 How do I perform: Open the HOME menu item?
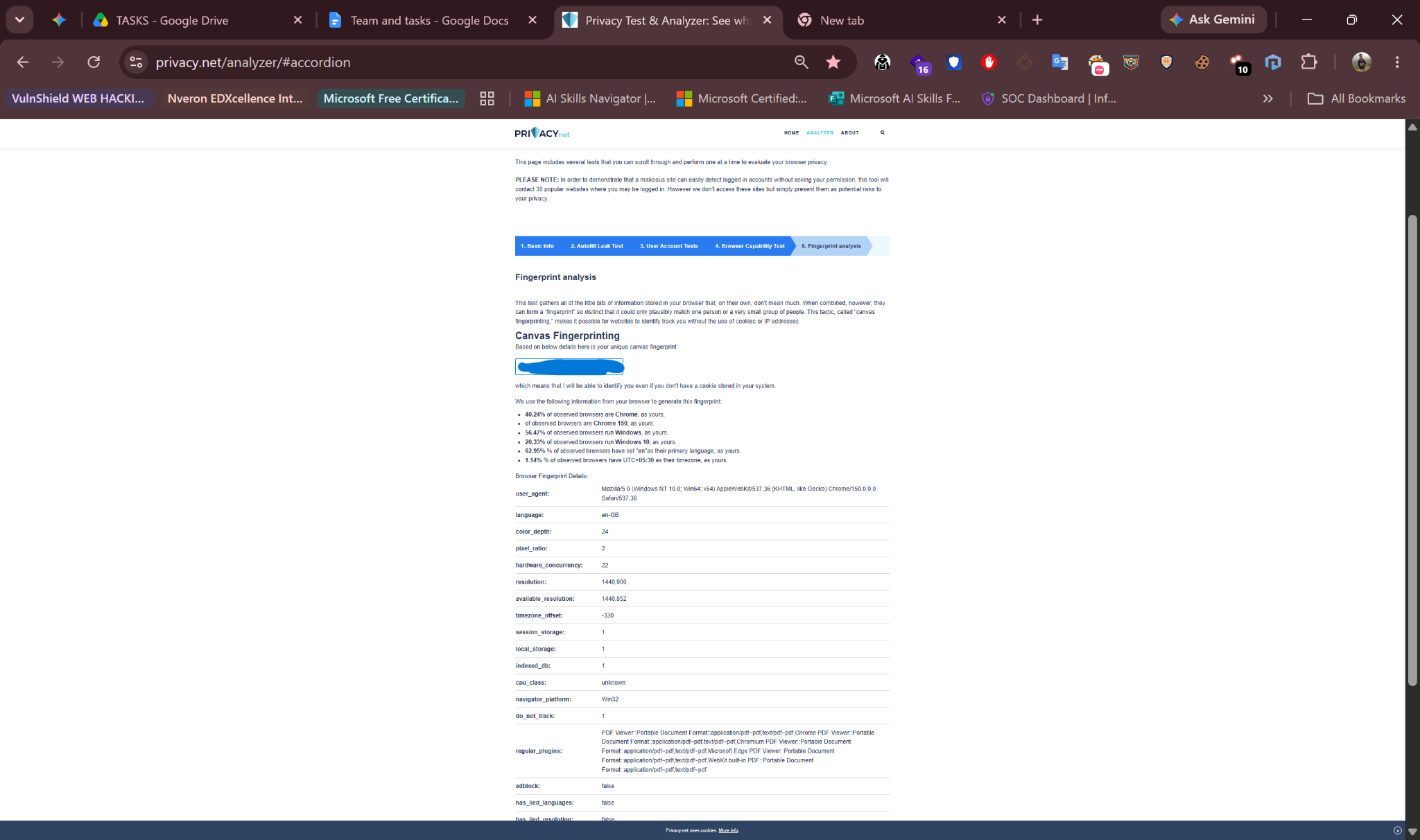[791, 133]
